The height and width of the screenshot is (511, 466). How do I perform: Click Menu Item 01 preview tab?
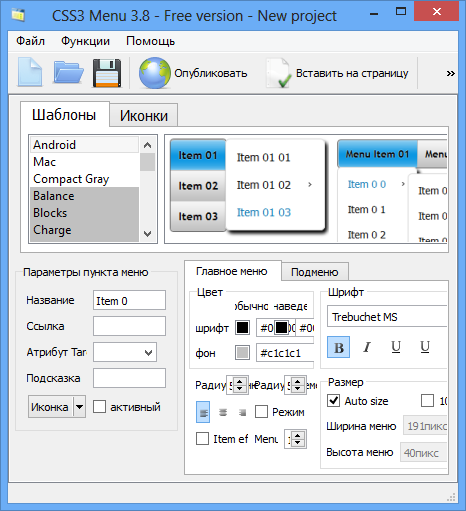point(377,154)
